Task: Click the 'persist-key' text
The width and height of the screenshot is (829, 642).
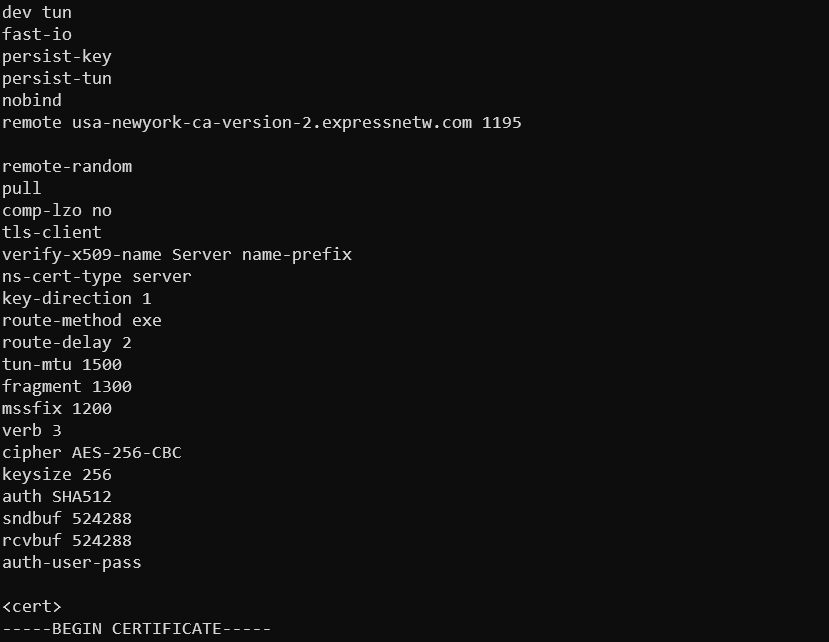Action: (57, 57)
